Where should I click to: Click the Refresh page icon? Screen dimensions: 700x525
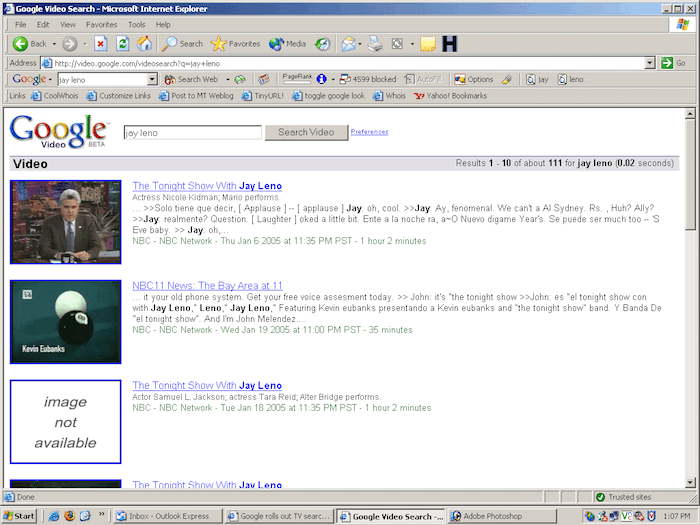[122, 44]
